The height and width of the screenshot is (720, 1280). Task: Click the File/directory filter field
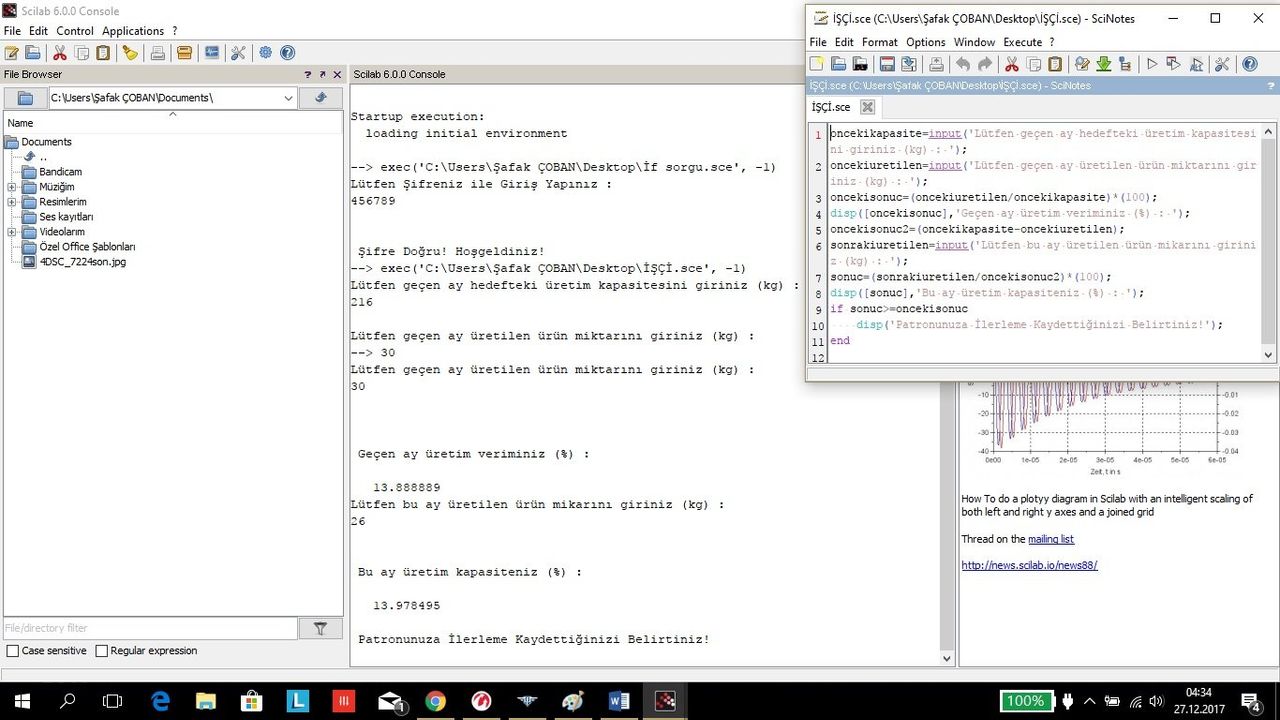(150, 628)
